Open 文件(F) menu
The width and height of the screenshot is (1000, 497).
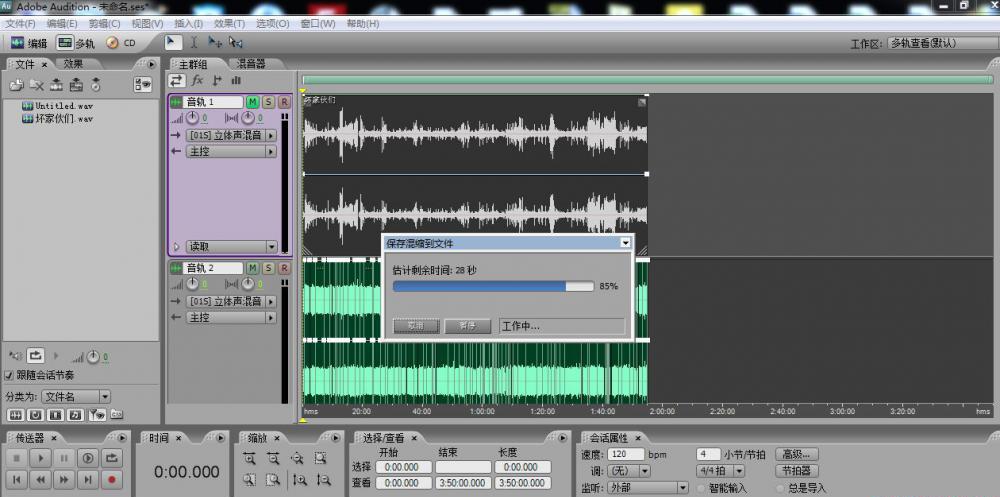[20, 24]
